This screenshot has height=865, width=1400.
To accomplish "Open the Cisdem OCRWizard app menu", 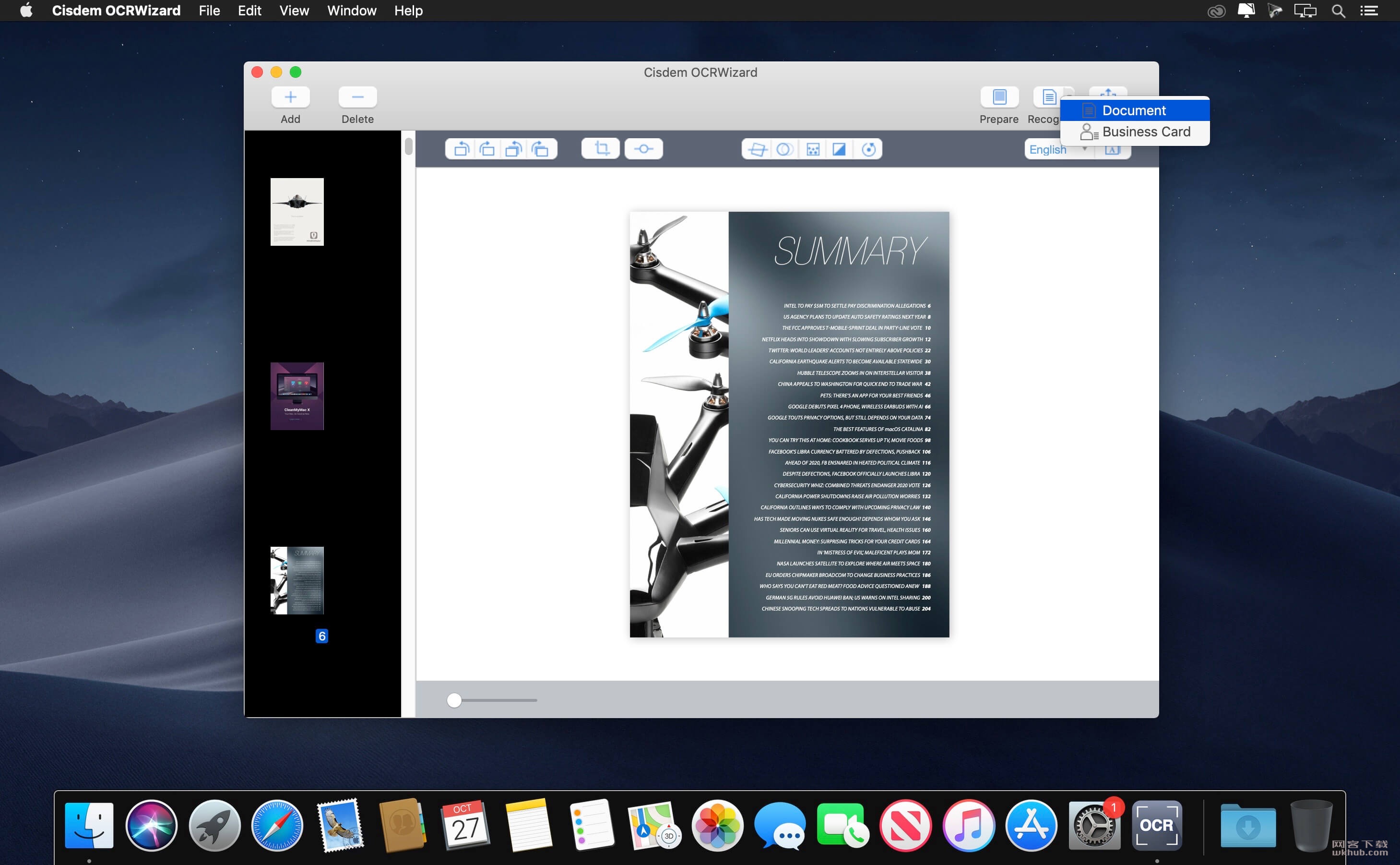I will (116, 11).
